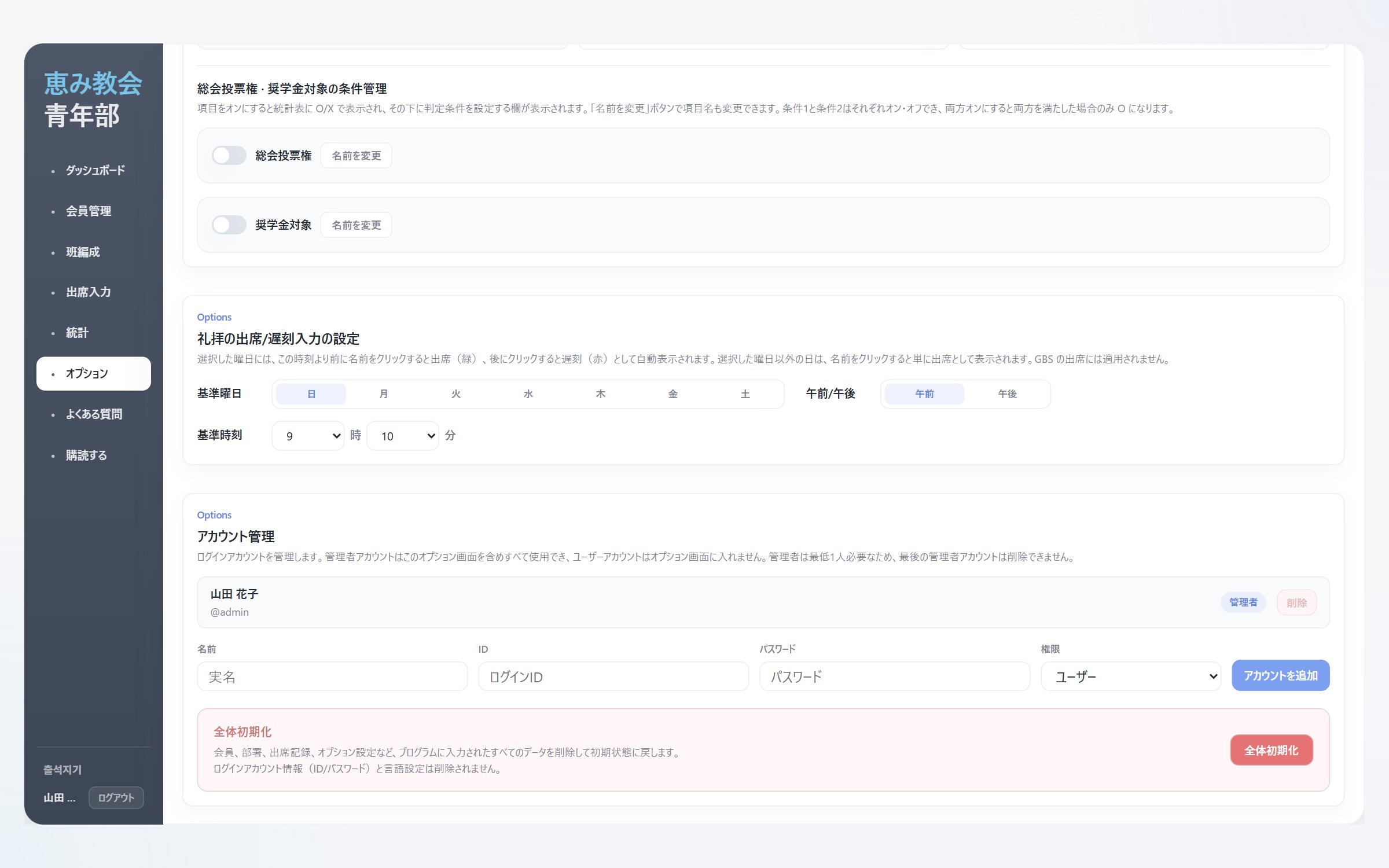The height and width of the screenshot is (868, 1389).
Task: Open ダッシュボード in the sidebar
Action: [x=94, y=171]
